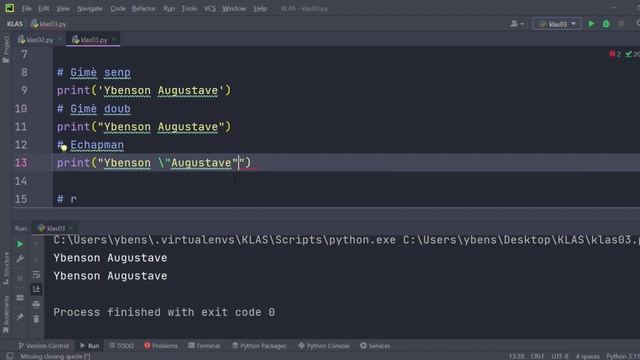Open the Python Packages tool window
This screenshot has height=360, width=640.
[259, 346]
